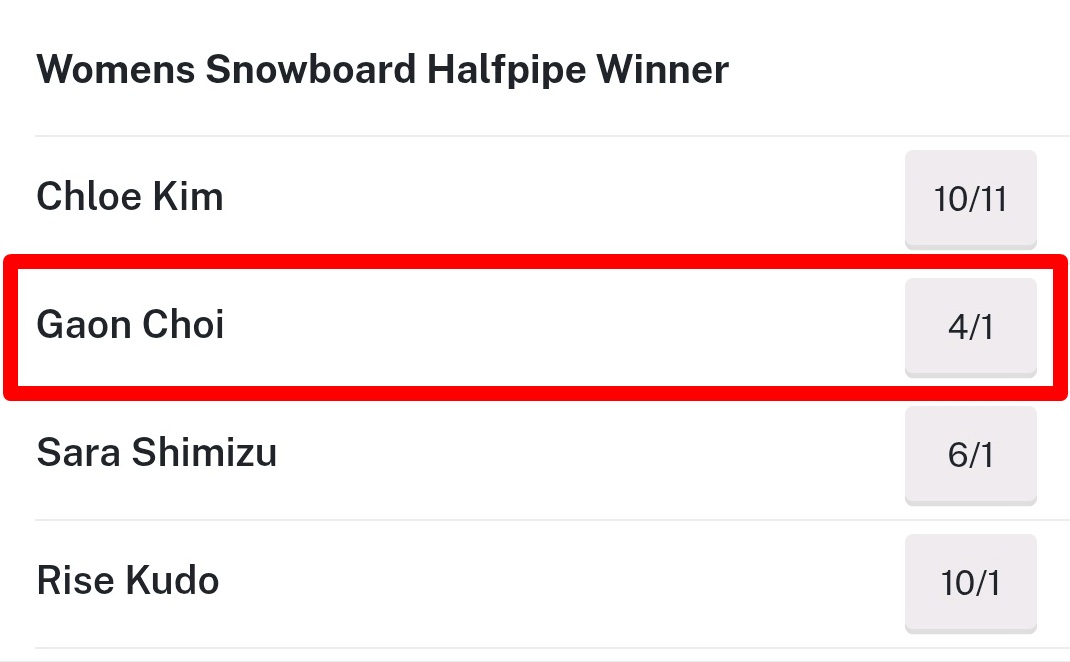Click the name in the red highlighted row

click(x=130, y=325)
